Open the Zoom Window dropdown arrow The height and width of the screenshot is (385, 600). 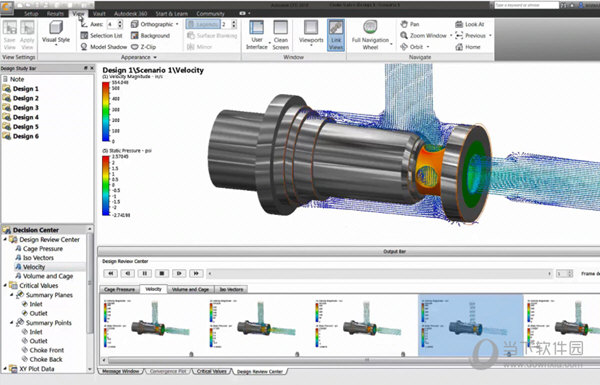coord(451,35)
